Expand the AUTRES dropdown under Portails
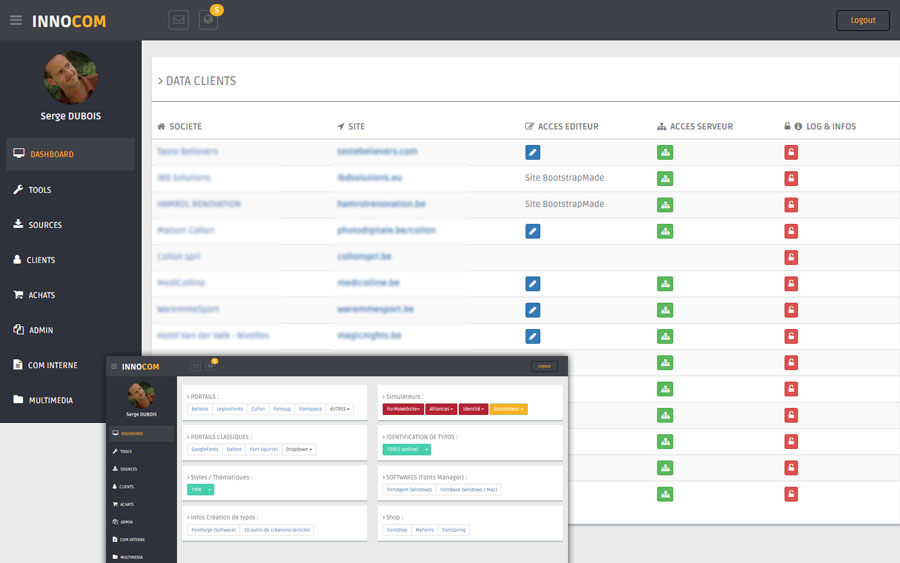The height and width of the screenshot is (563, 900). (x=341, y=409)
